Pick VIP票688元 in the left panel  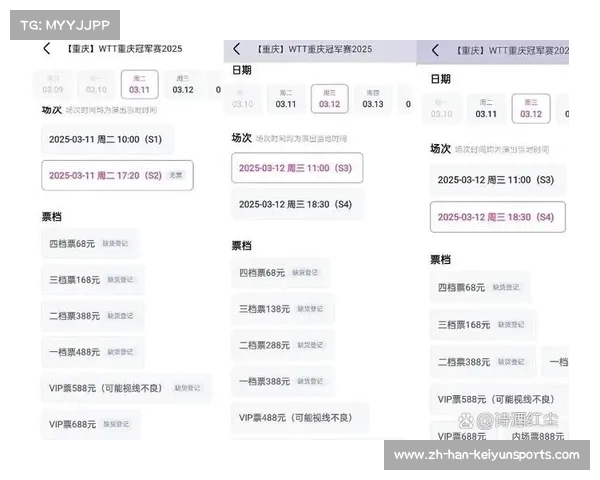pyautogui.click(x=91, y=424)
